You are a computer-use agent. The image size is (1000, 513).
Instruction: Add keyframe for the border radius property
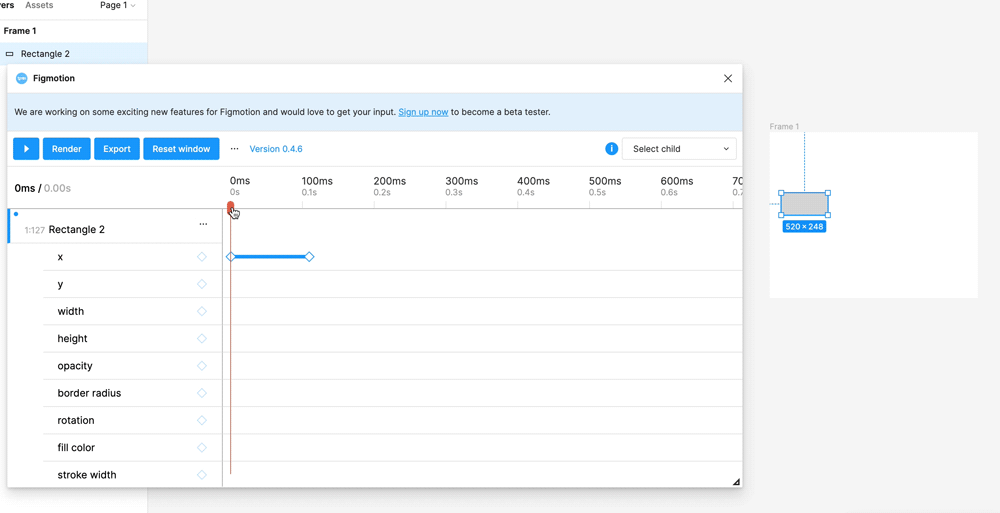(202, 393)
